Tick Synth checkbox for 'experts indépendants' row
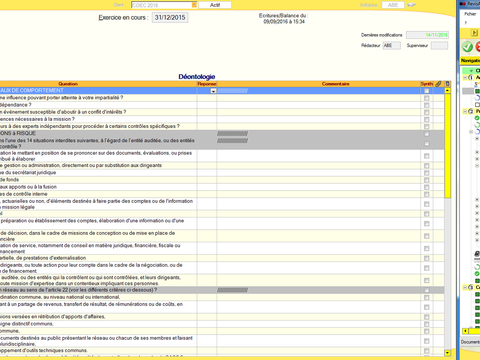 click(x=426, y=127)
